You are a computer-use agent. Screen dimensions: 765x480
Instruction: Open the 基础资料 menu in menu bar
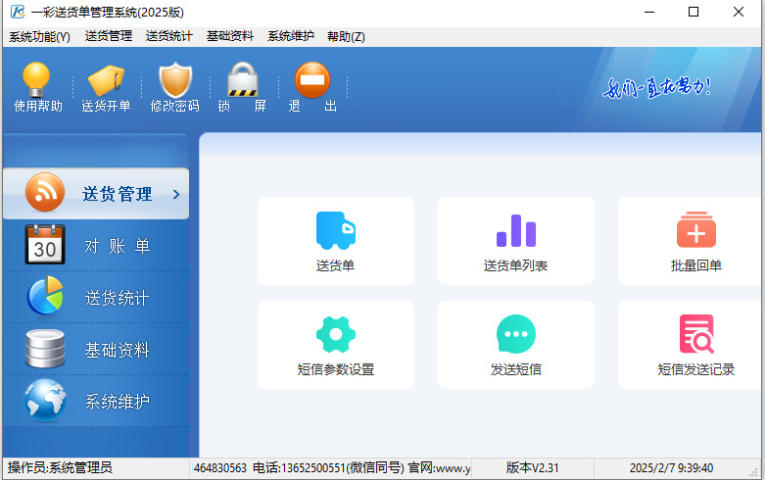[x=230, y=36]
